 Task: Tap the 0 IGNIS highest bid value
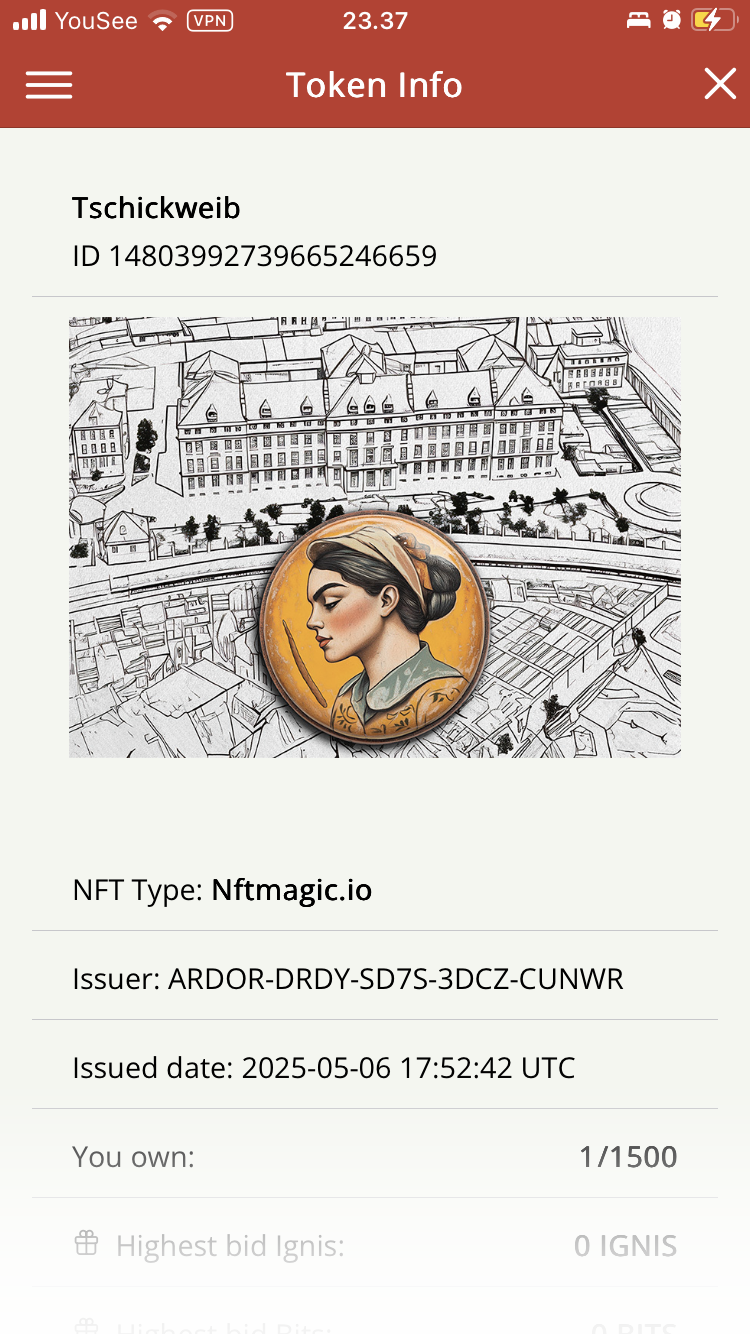(x=626, y=1246)
